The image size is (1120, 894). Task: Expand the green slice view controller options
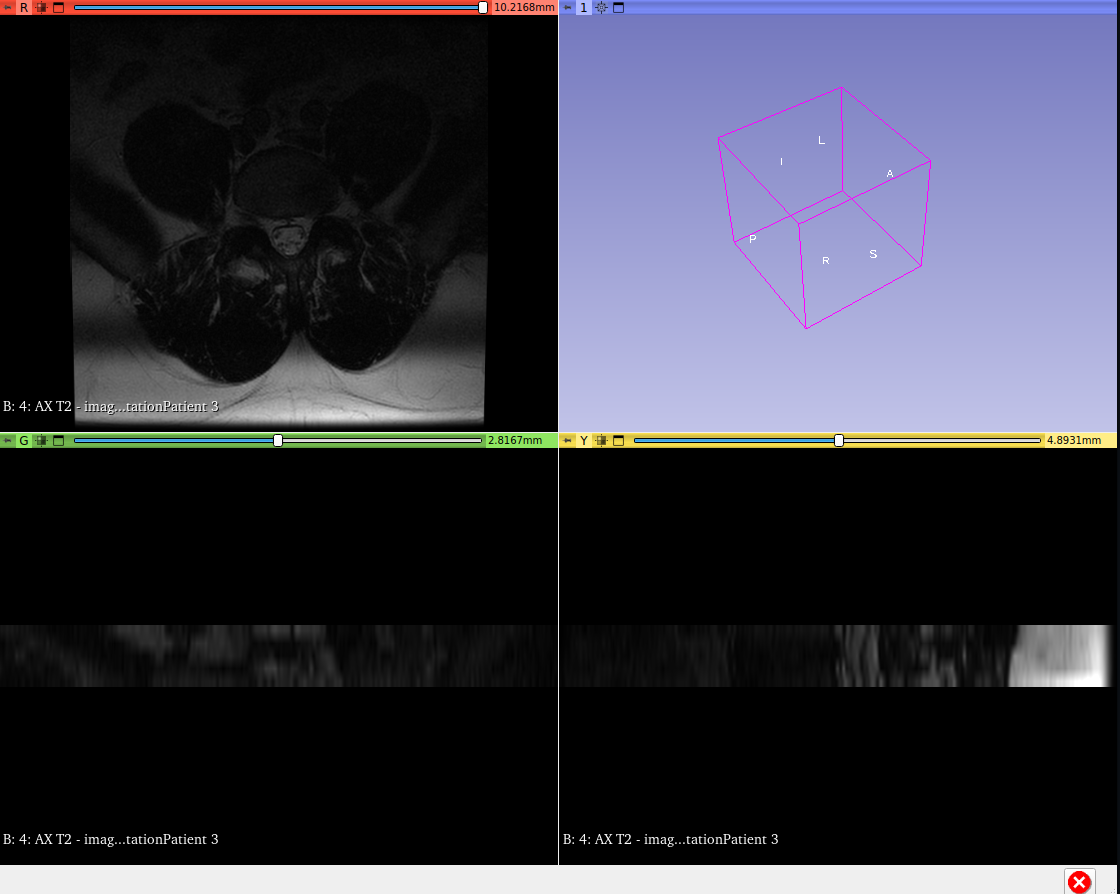7,439
